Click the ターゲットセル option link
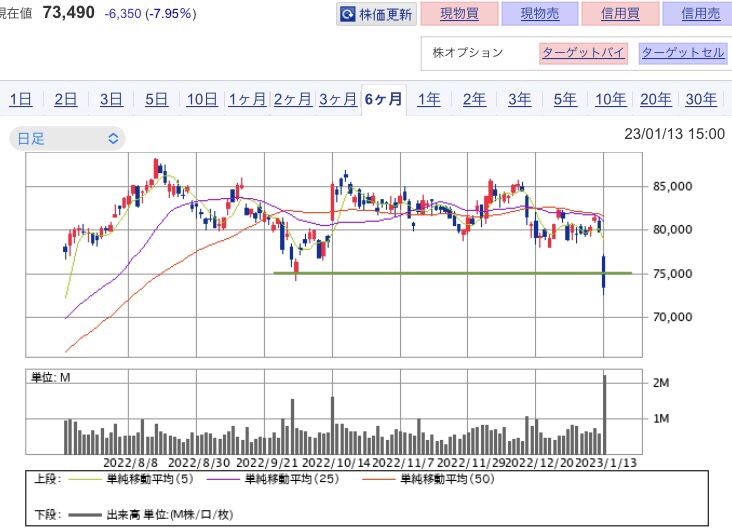The height and width of the screenshot is (531, 732). click(683, 53)
